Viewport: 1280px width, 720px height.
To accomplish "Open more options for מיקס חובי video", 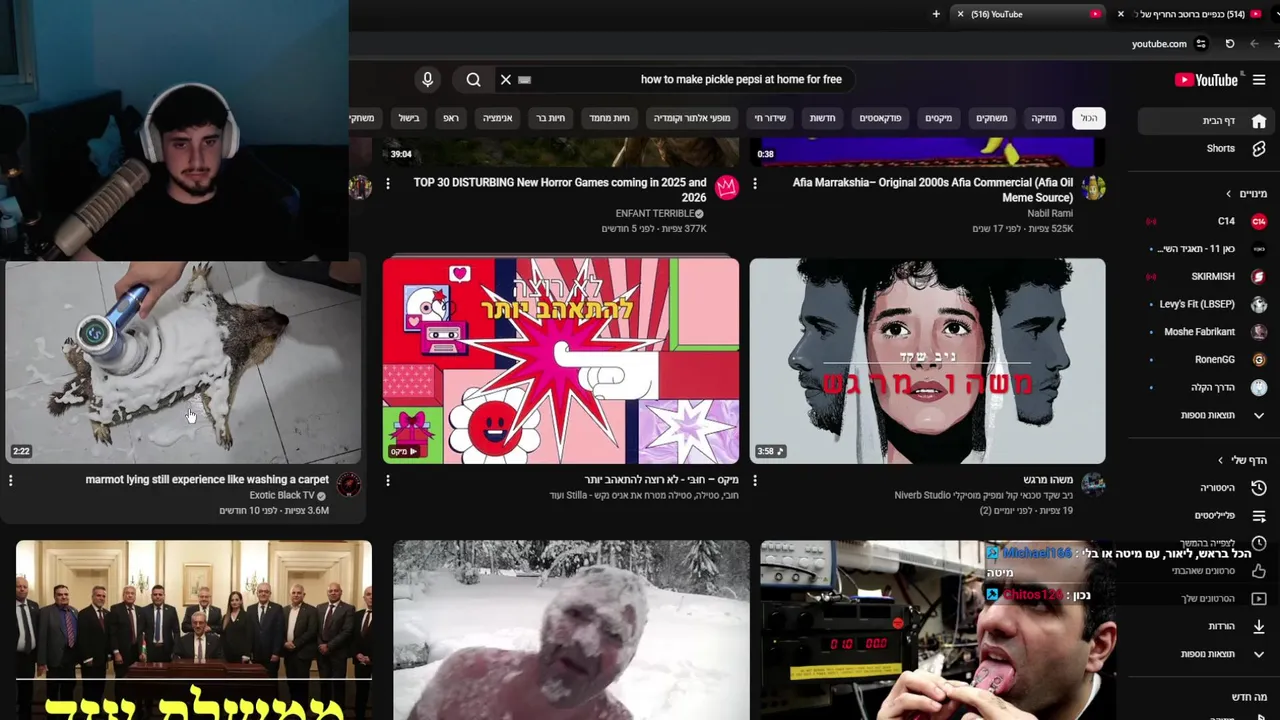I will click(388, 481).
